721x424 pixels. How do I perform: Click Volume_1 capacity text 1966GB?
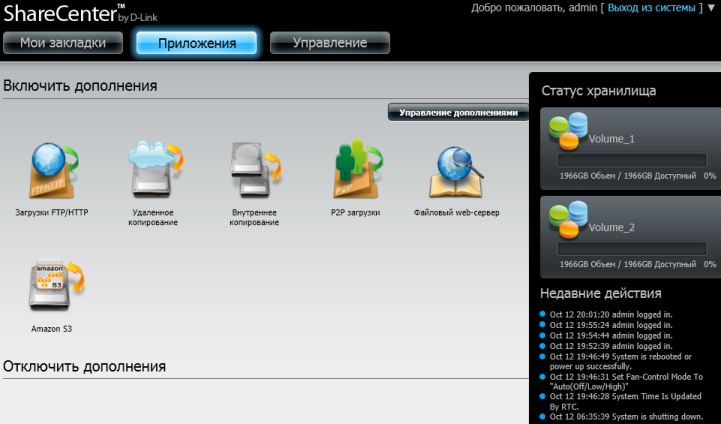tap(628, 176)
